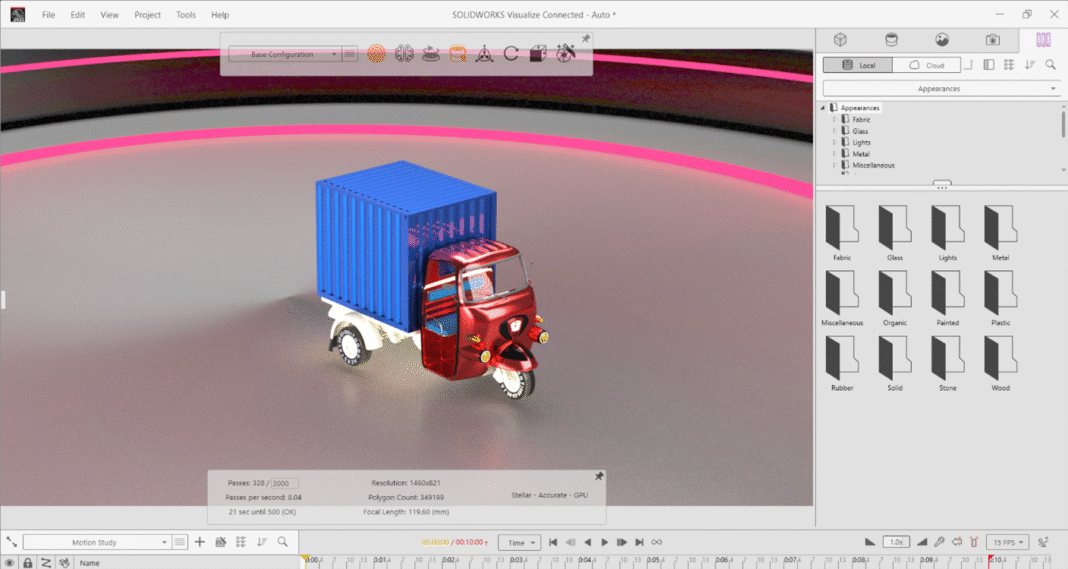
Task: Toggle the library split layout icon
Action: pos(988,65)
